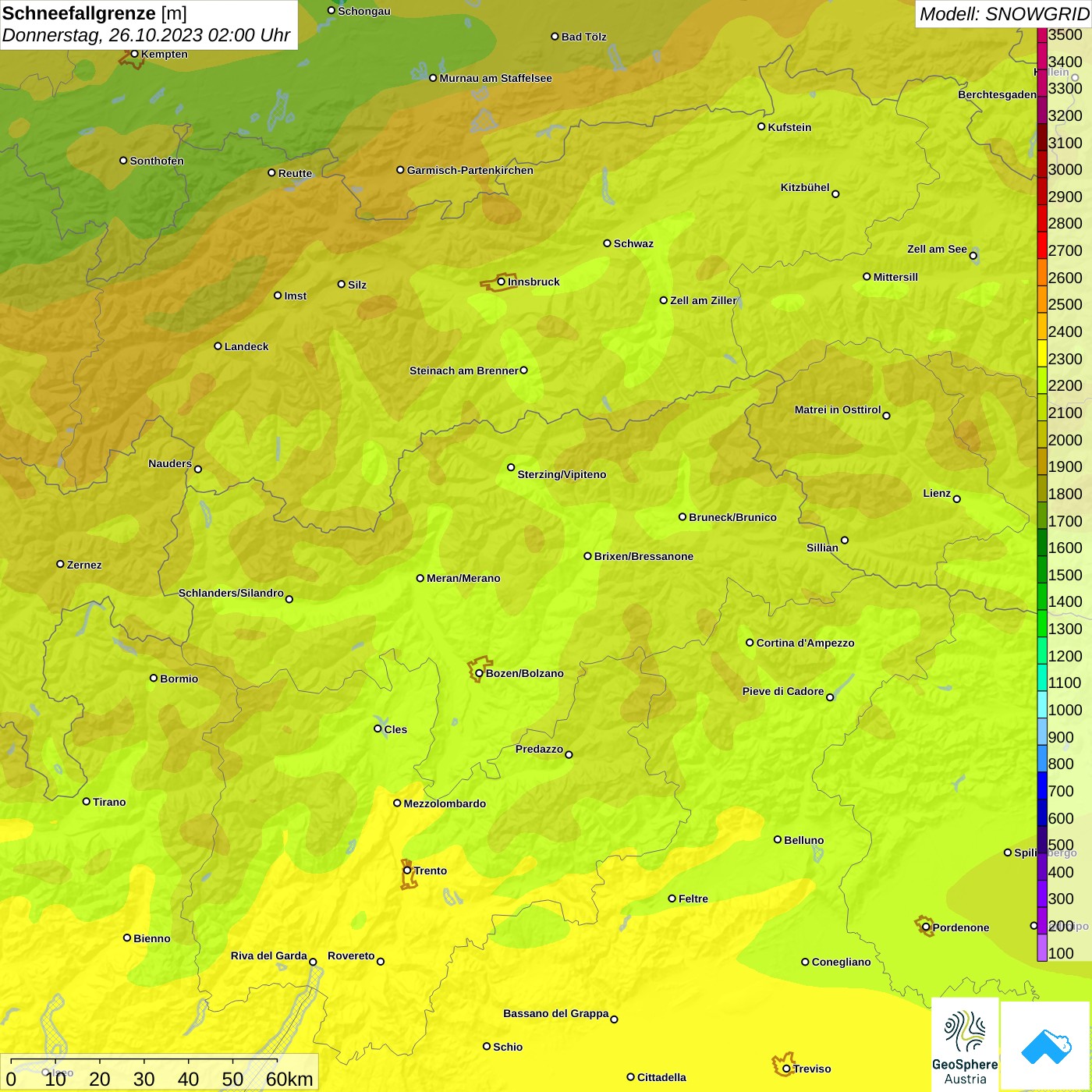Click the Schneefallgrenze [m] title
Image resolution: width=1092 pixels, height=1092 pixels.
[x=94, y=13]
